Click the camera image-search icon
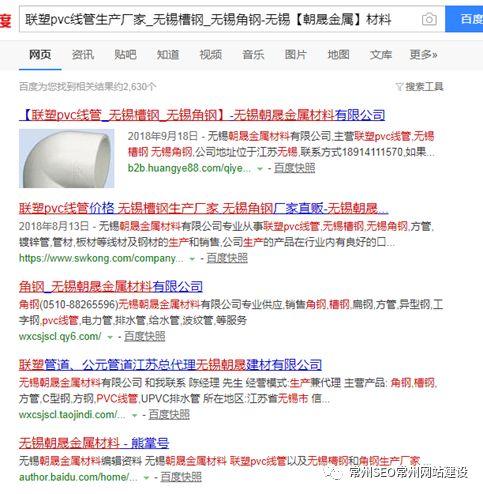This screenshot has height=494, width=483. (x=429, y=19)
